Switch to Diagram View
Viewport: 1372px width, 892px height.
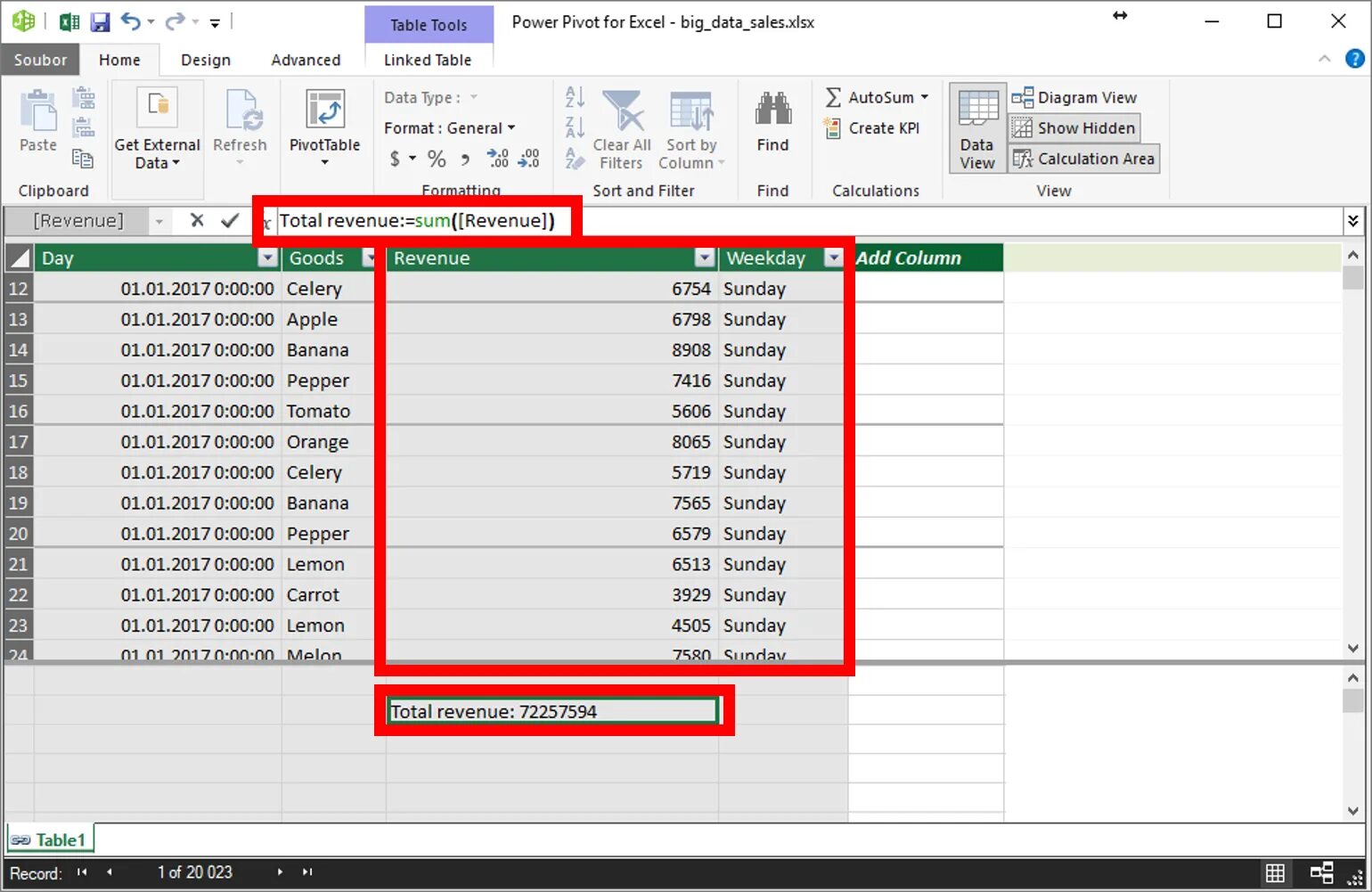click(x=1074, y=97)
